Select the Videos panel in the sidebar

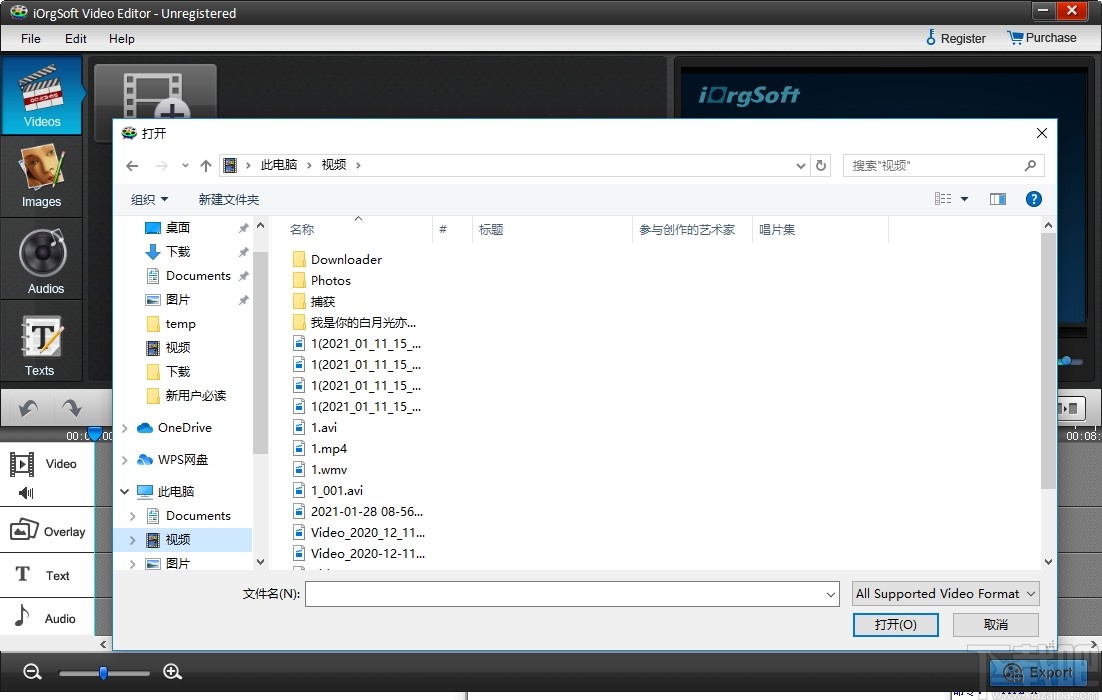coord(41,95)
